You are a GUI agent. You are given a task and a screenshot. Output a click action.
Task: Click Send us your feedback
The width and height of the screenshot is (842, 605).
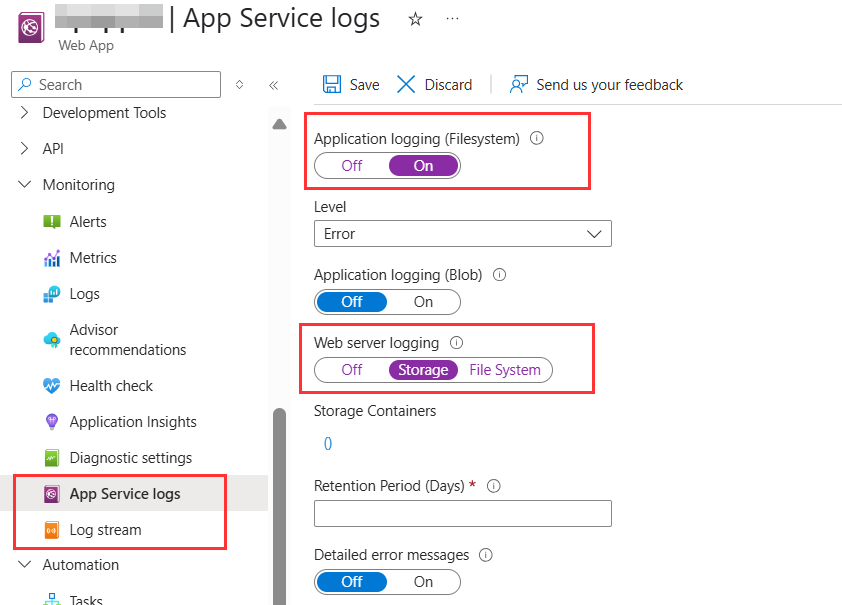tap(609, 85)
